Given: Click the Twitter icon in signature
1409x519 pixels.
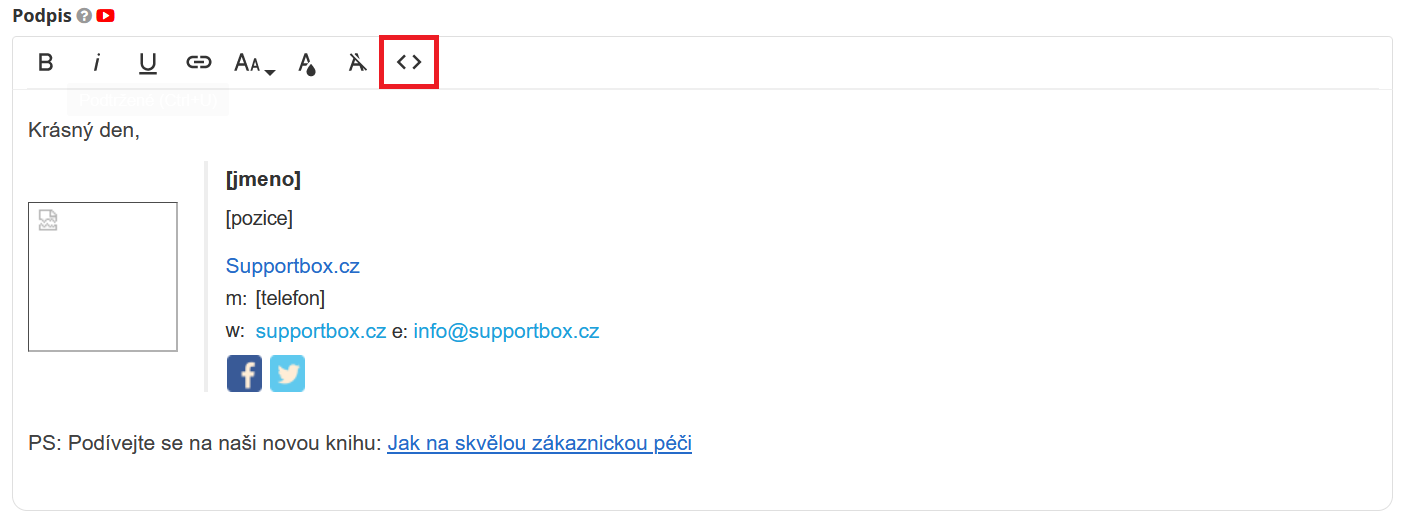Looking at the screenshot, I should 287,374.
